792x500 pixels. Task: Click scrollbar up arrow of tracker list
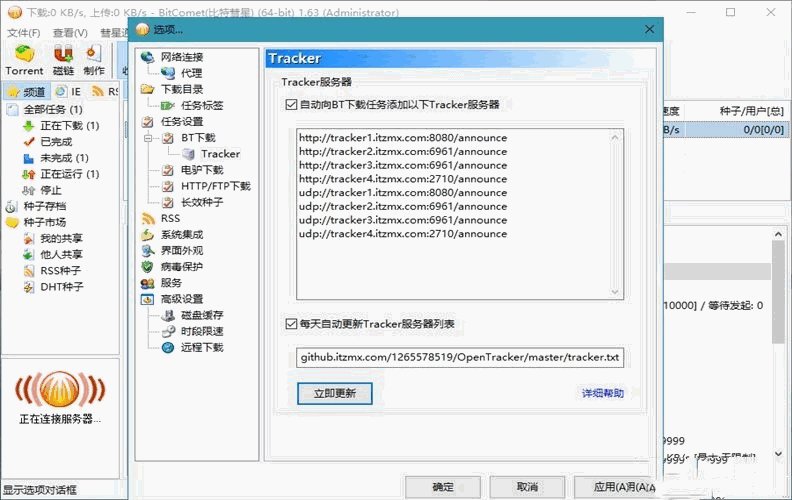(615, 137)
